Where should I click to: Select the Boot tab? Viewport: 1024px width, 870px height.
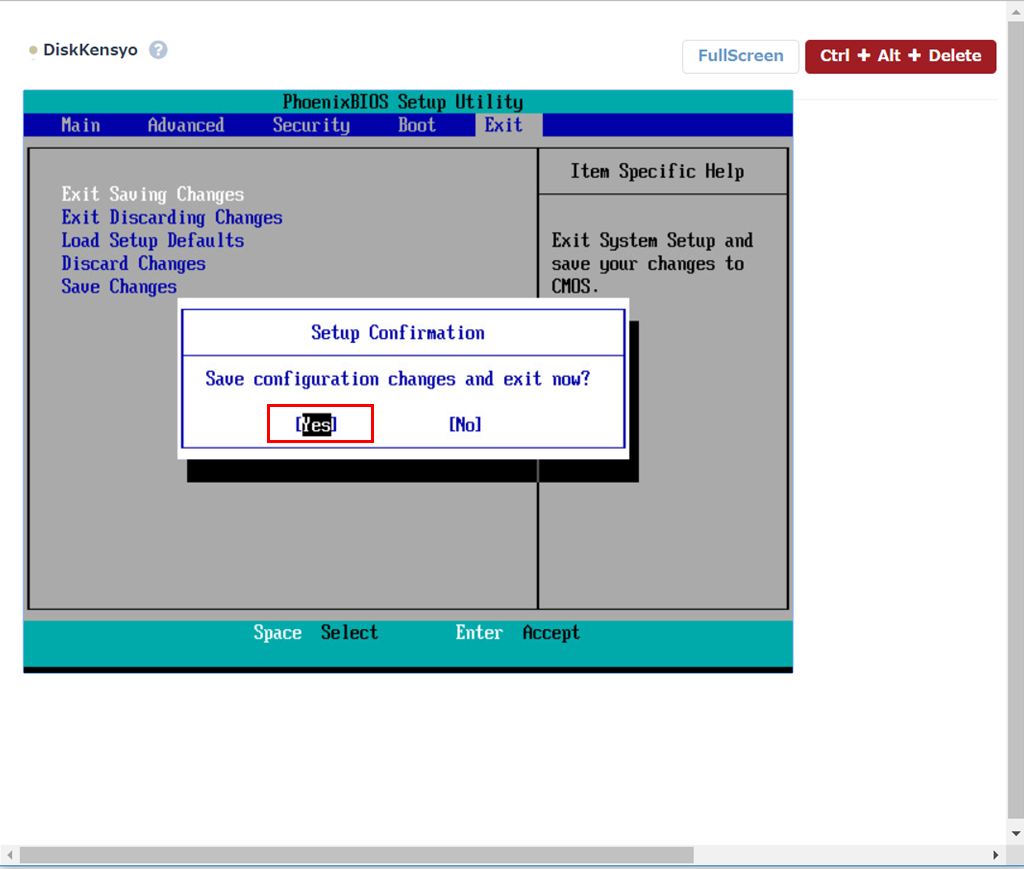tap(417, 125)
